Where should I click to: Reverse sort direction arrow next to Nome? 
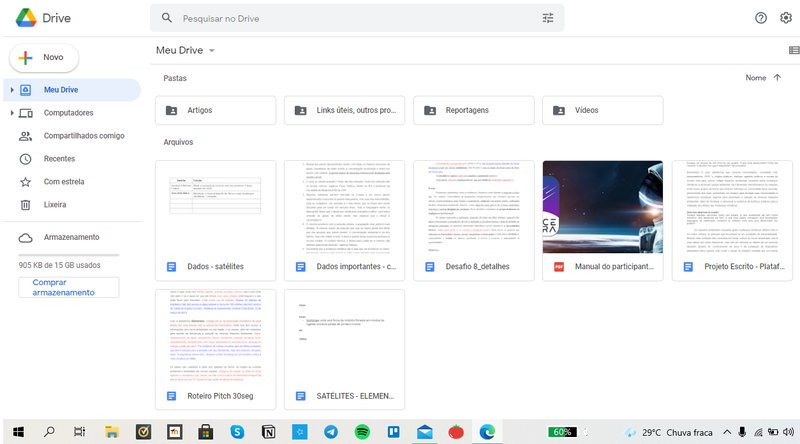[x=777, y=78]
